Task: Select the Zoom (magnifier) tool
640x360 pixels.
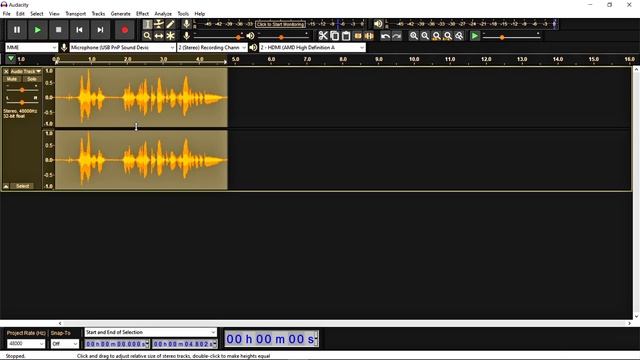Action: pyautogui.click(x=147, y=36)
